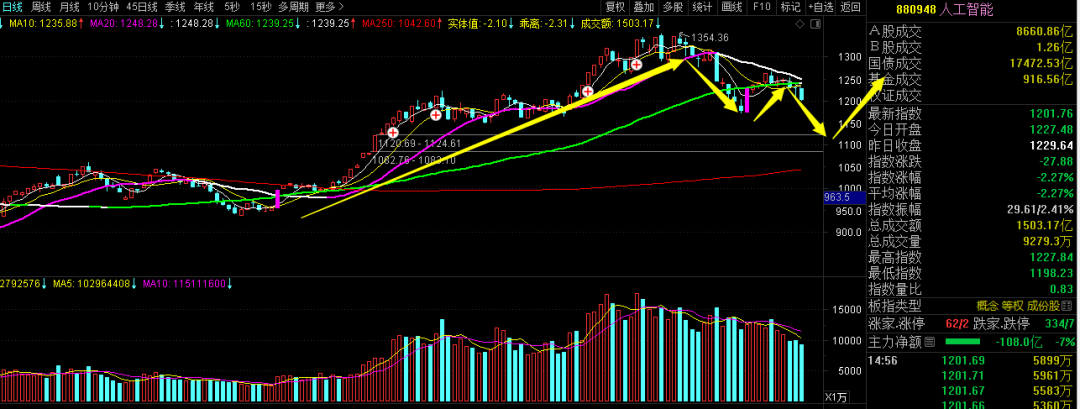Click the 最新指数 value 1201.76
Image resolution: width=1080 pixels, height=409 pixels.
1052,114
